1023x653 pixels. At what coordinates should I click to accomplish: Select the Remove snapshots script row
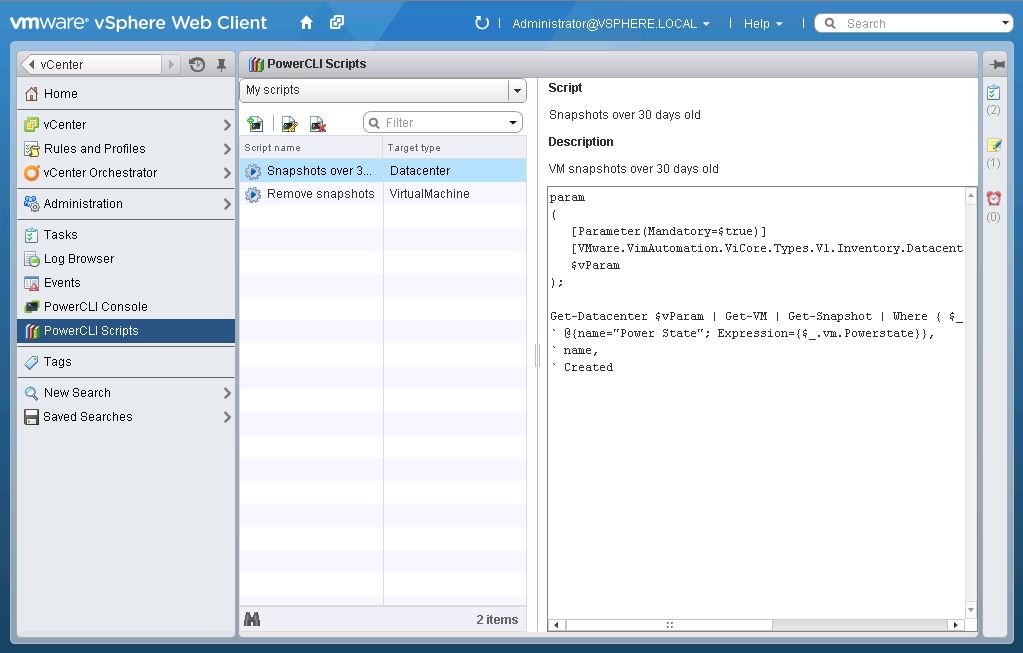(x=383, y=194)
